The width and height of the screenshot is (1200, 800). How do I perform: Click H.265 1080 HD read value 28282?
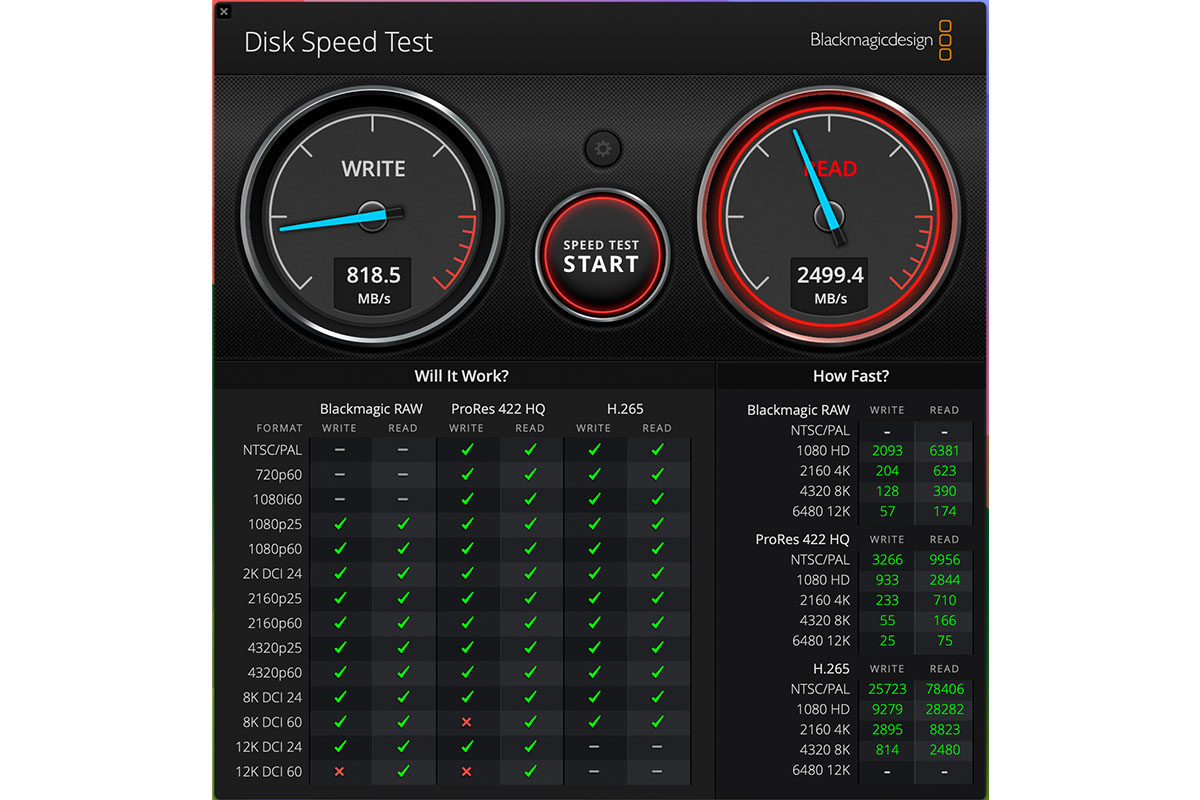(x=944, y=709)
